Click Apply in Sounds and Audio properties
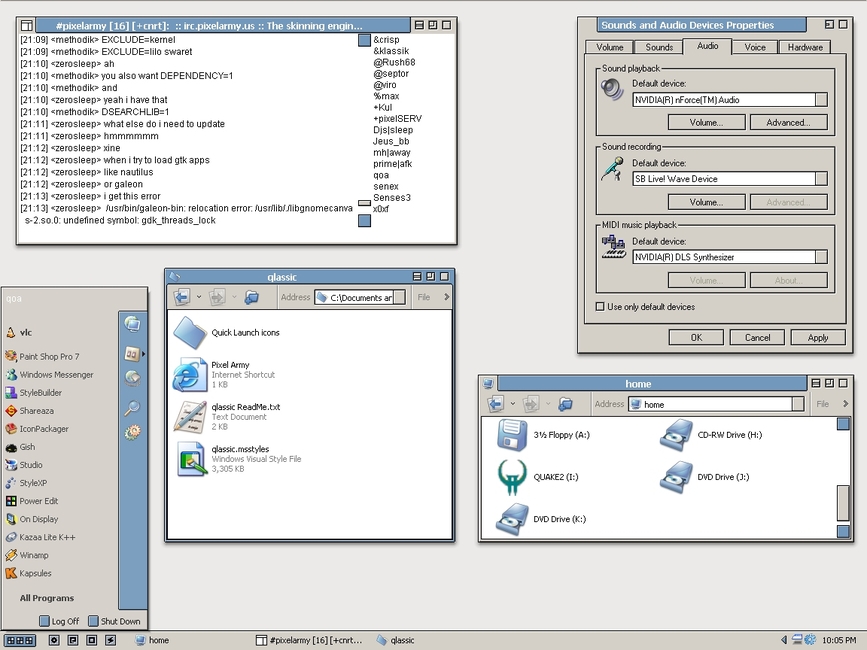This screenshot has height=650, width=867. (x=818, y=338)
